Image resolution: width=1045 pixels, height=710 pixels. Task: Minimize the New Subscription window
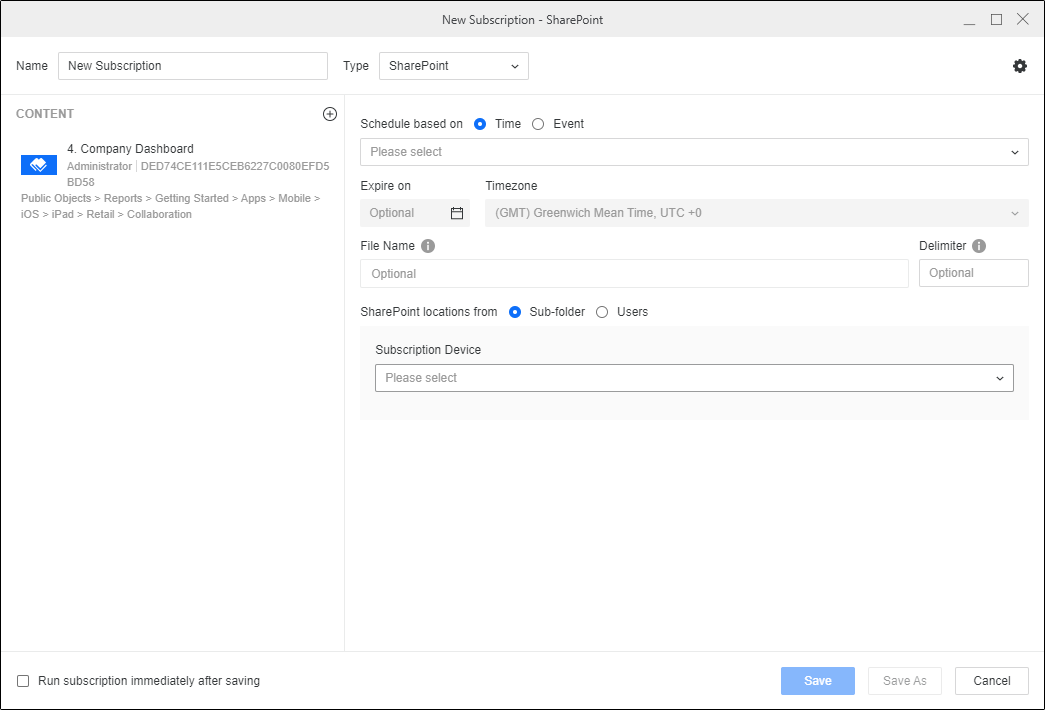tap(970, 19)
